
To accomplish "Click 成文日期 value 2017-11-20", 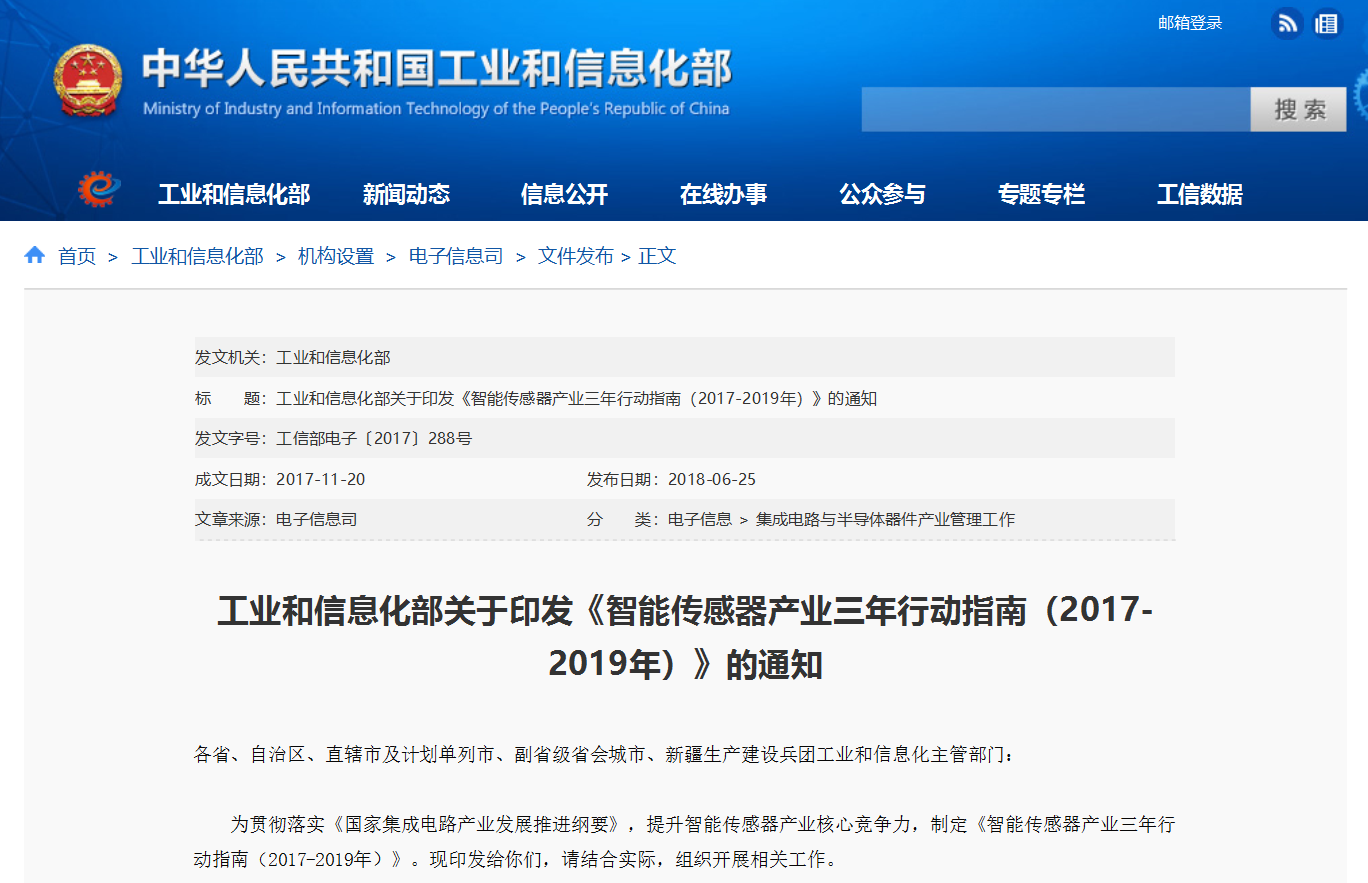I will pos(320,479).
